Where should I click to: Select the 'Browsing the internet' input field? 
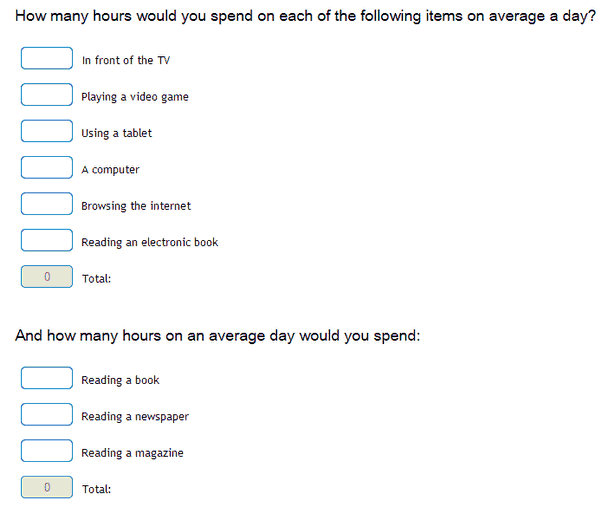coord(47,204)
